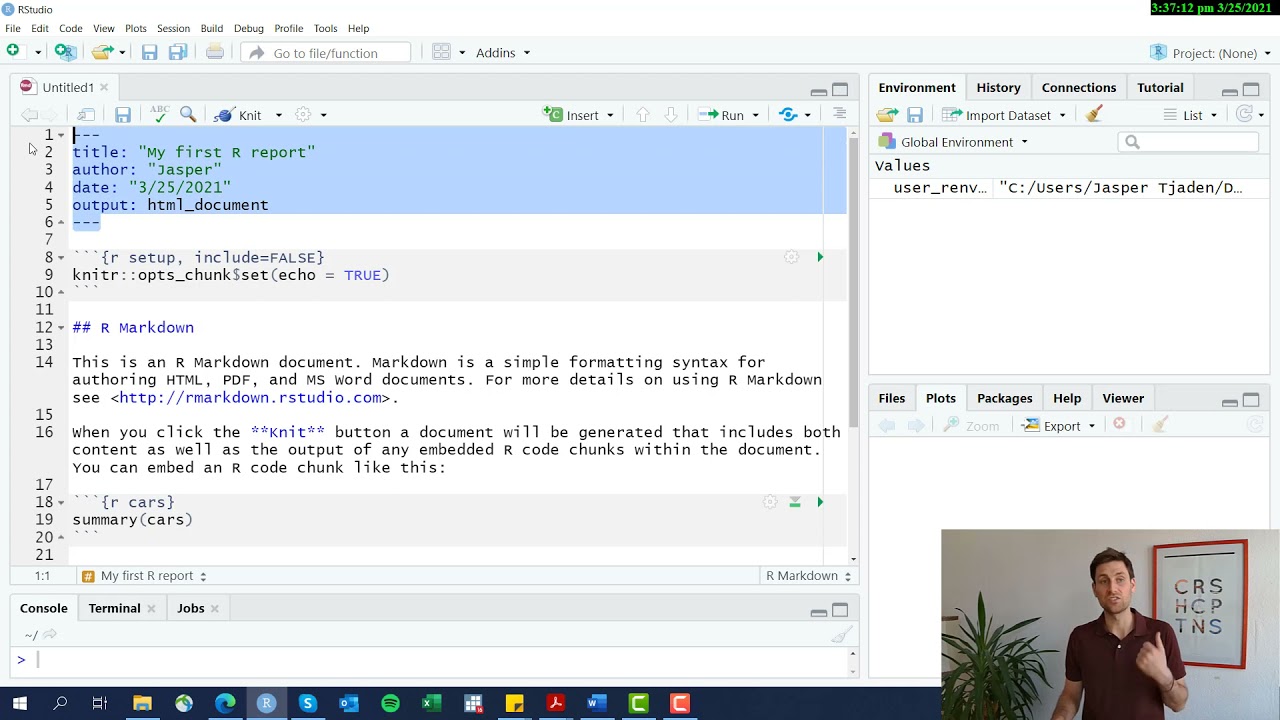Screen dimensions: 1280x720
Task: Open the Session menu
Action: 173,28
